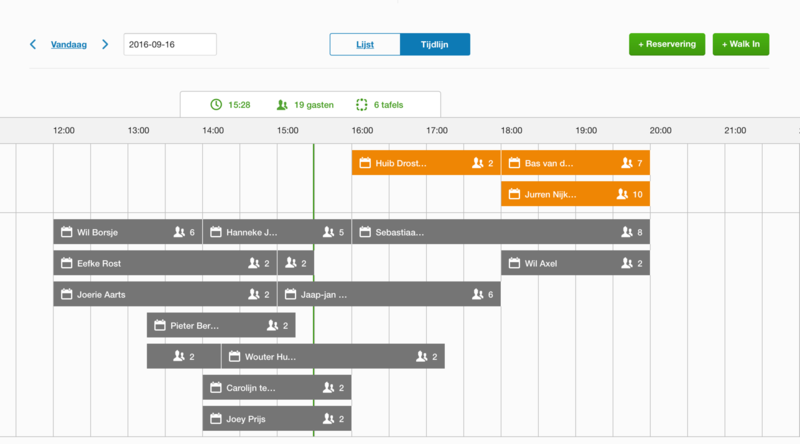The width and height of the screenshot is (800, 444).
Task: Switch to the Lijst view tab
Action: 365,45
